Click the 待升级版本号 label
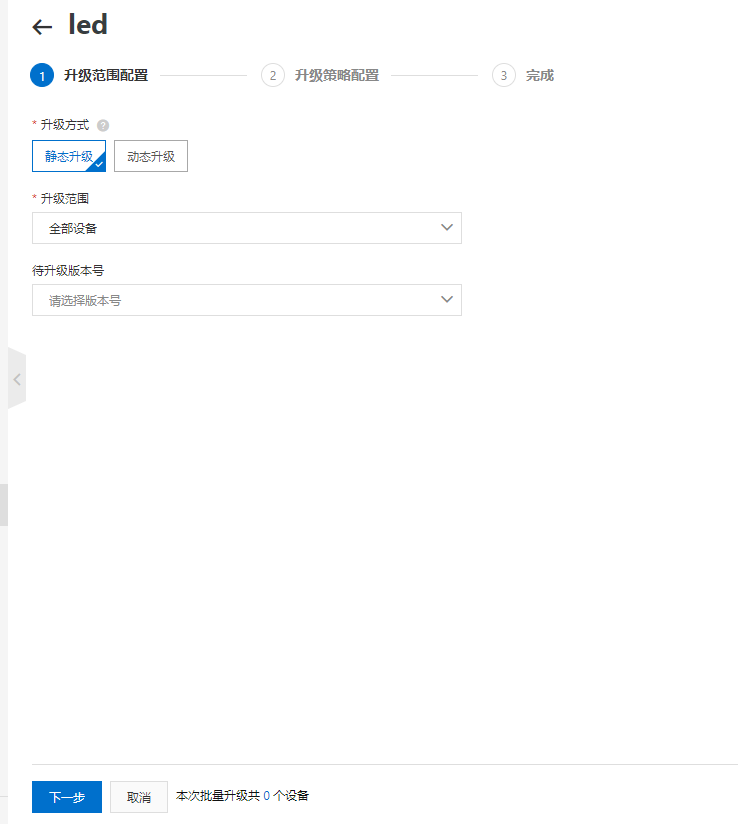This screenshot has width=738, height=824. point(68,271)
